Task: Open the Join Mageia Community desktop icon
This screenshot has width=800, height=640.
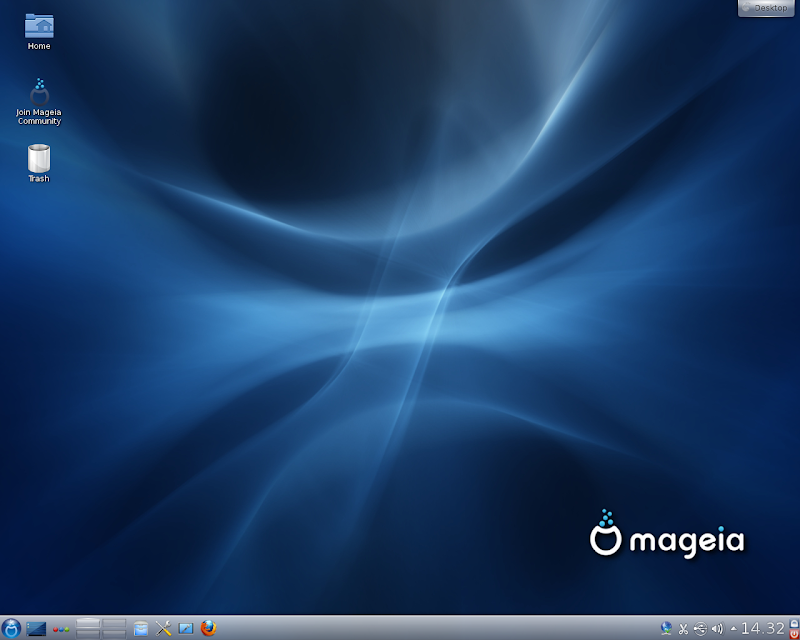Action: (39, 102)
